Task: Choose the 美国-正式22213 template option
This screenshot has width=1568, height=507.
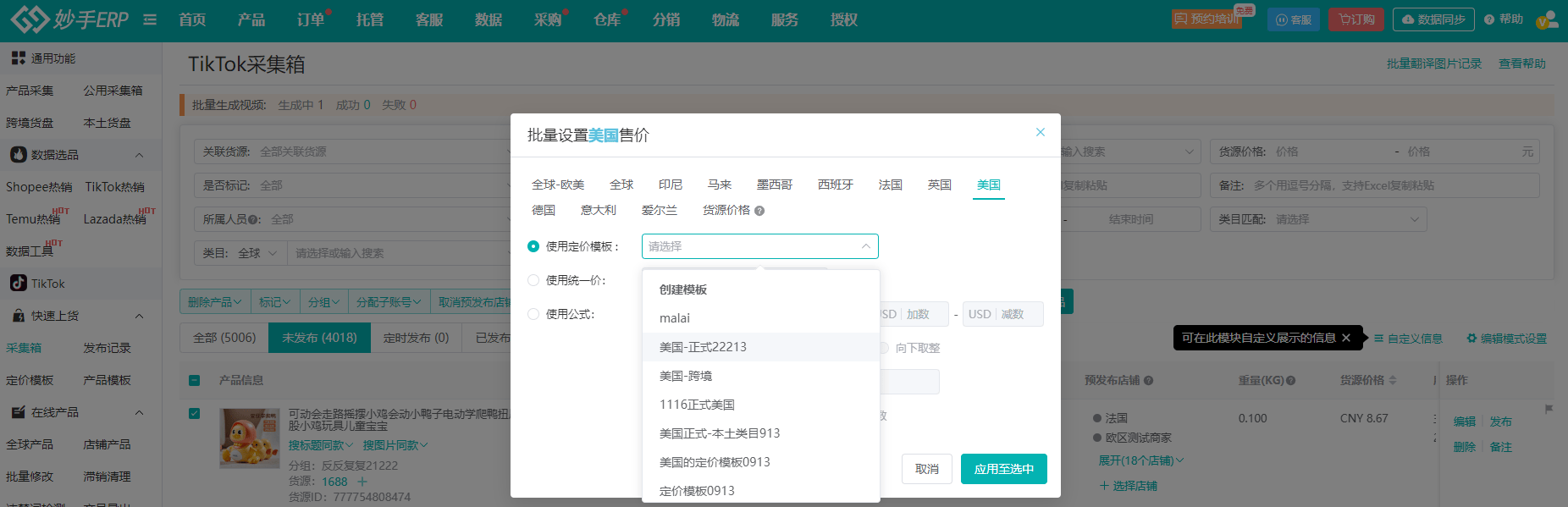Action: click(760, 347)
